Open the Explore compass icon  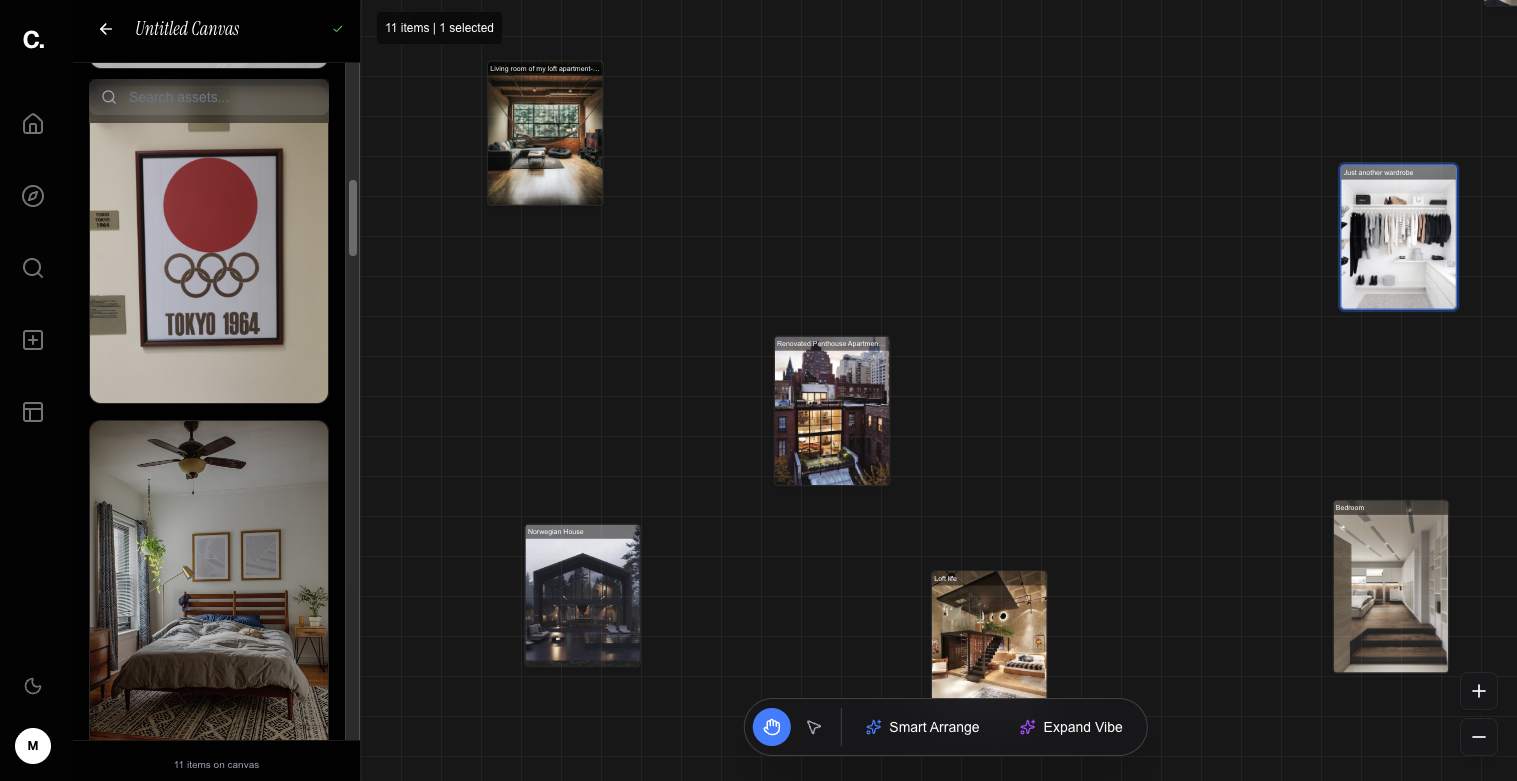tap(33, 196)
